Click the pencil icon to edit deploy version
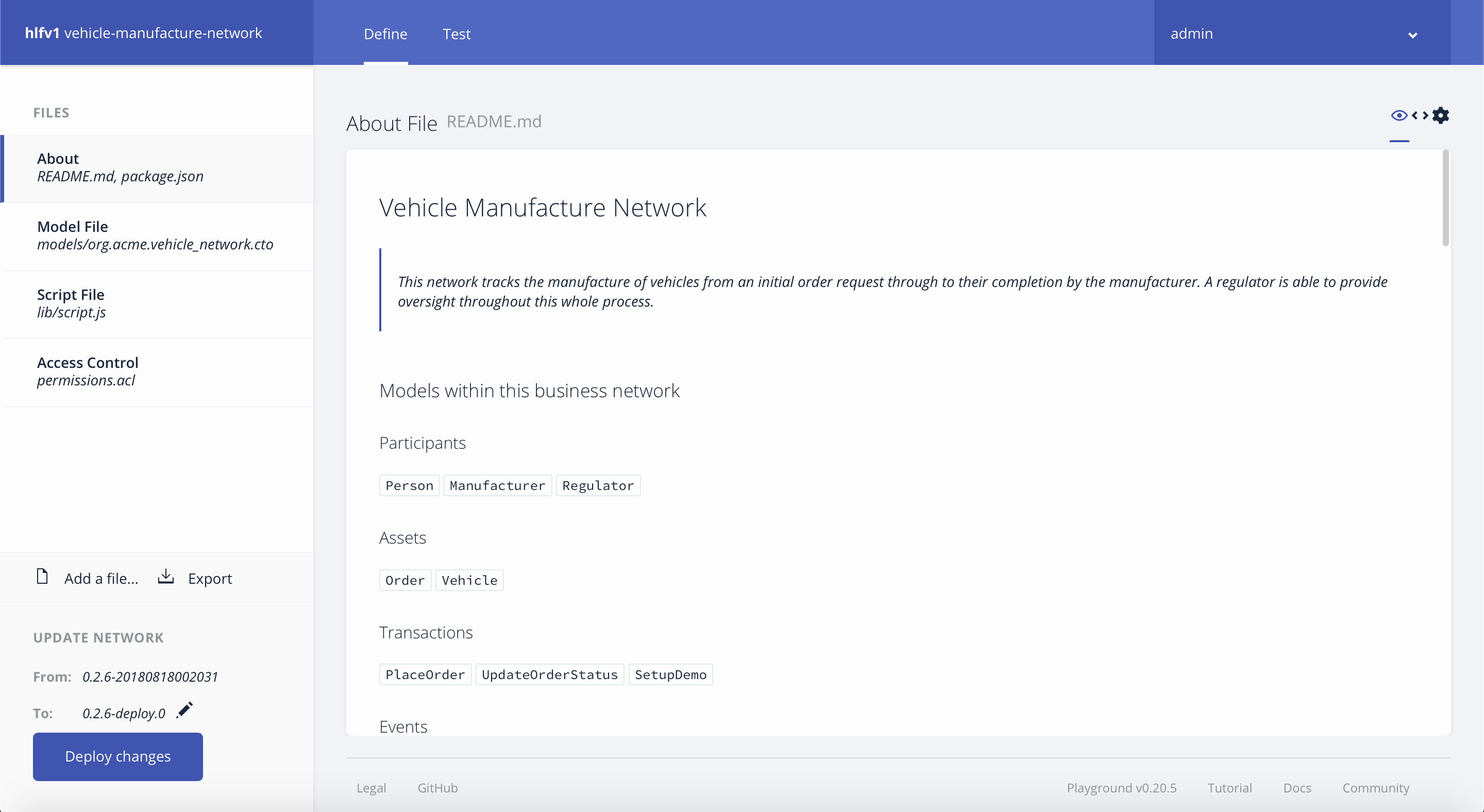 pos(185,710)
